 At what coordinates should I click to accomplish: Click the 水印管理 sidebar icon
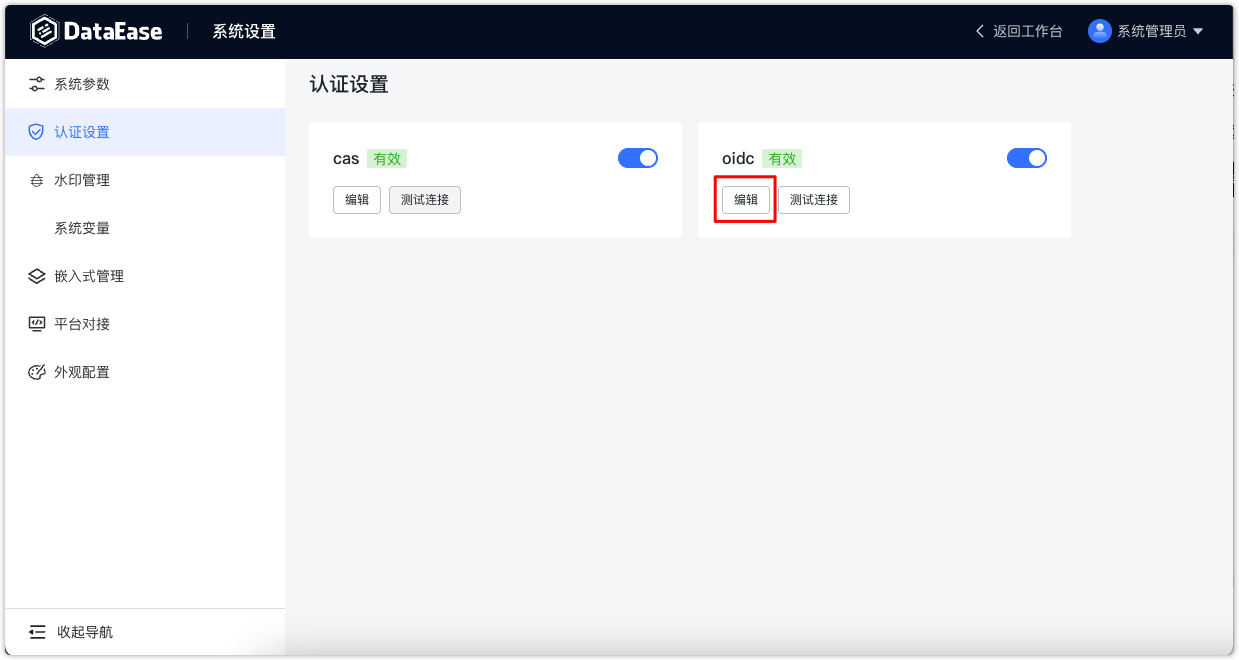35,180
